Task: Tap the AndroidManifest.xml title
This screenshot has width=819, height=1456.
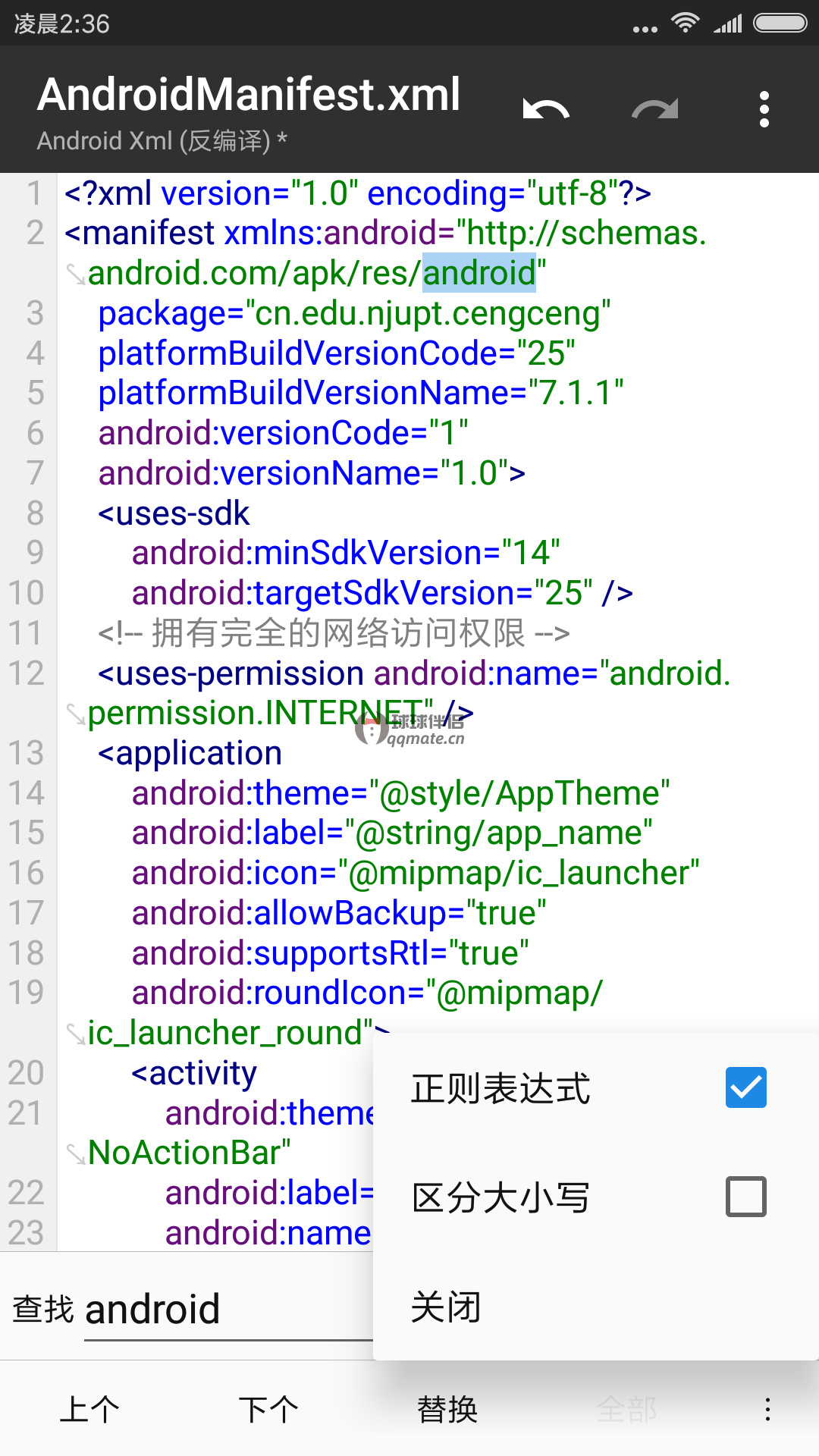Action: 249,94
